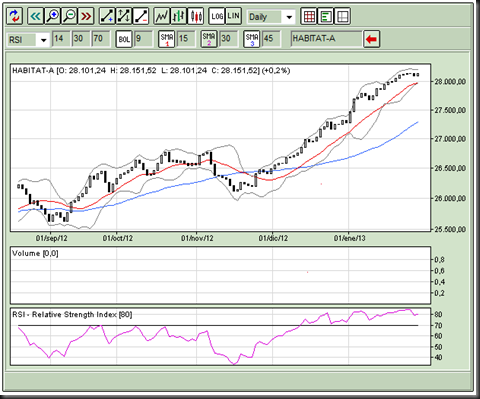The width and height of the screenshot is (480, 399).
Task: Click the HABITAT-A symbol field
Action: click(x=326, y=39)
